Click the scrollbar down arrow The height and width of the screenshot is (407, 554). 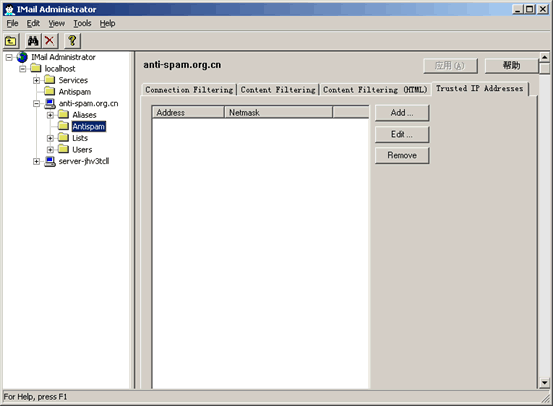(544, 383)
